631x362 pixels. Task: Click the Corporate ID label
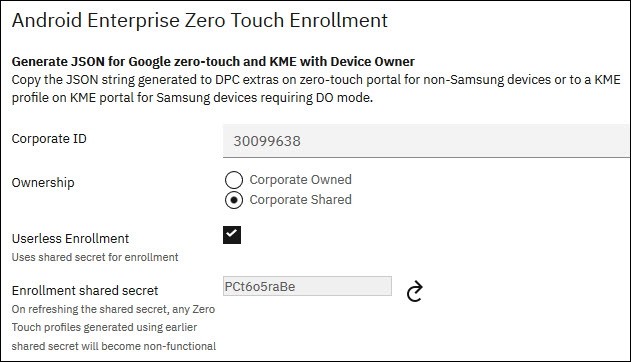click(x=49, y=139)
